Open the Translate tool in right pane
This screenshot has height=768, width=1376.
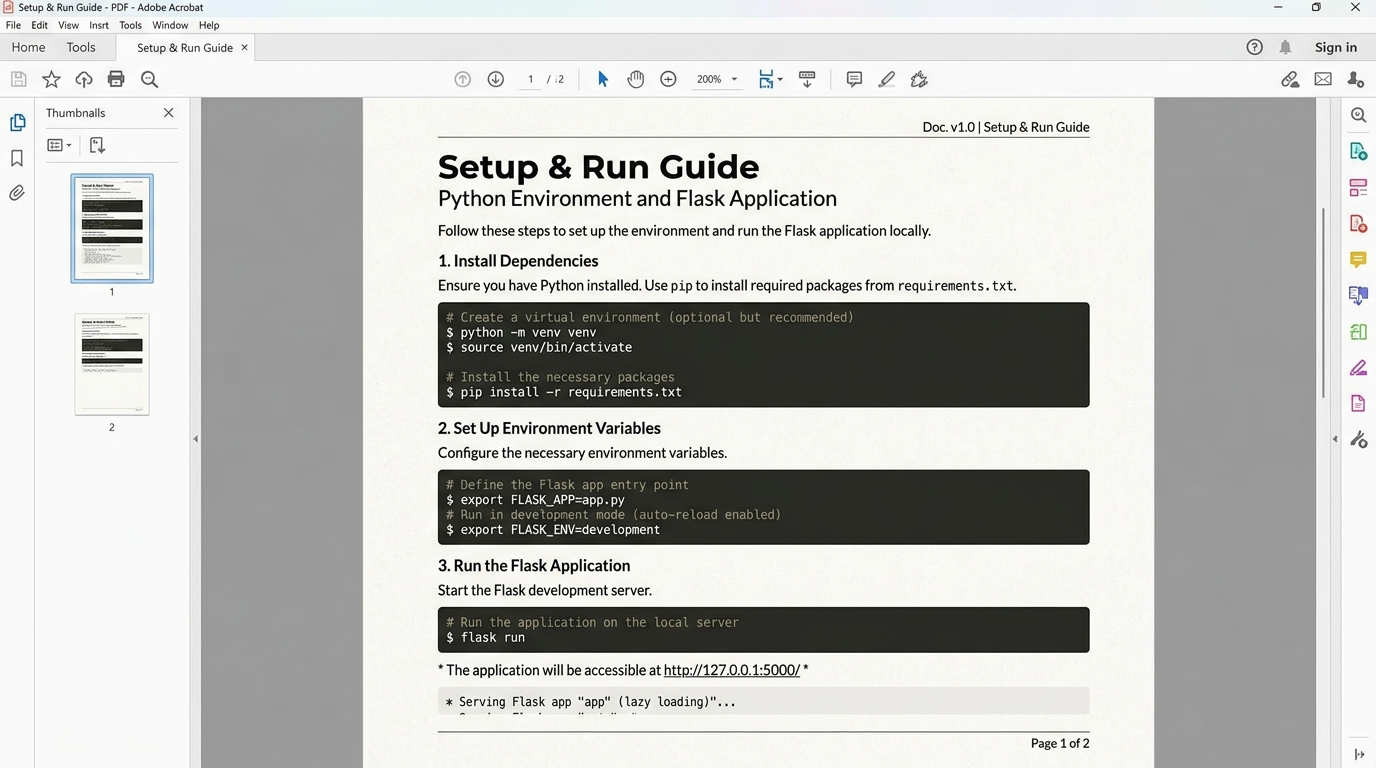(1358, 295)
